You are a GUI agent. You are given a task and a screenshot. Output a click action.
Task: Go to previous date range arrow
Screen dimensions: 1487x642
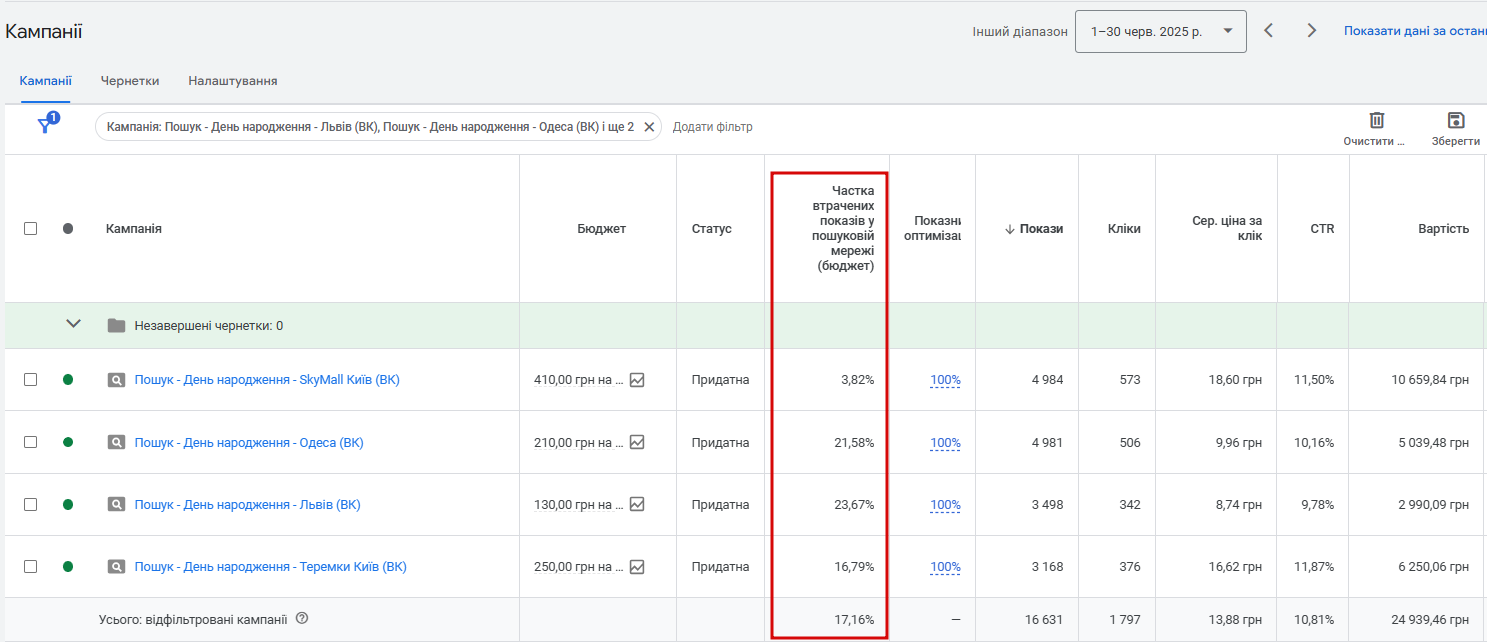point(1269,31)
